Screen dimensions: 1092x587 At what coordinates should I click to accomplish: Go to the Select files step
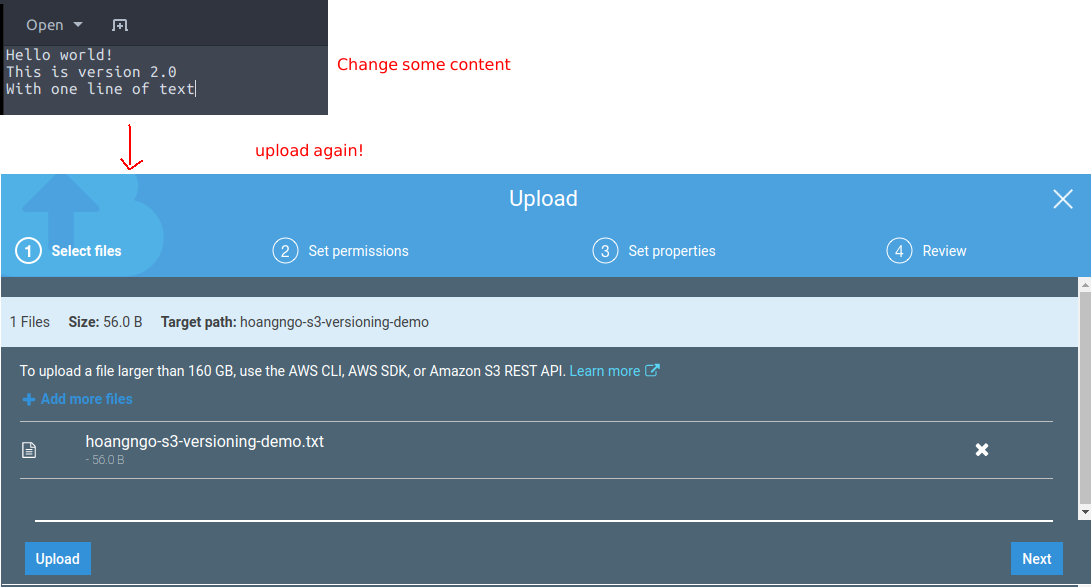click(x=86, y=251)
